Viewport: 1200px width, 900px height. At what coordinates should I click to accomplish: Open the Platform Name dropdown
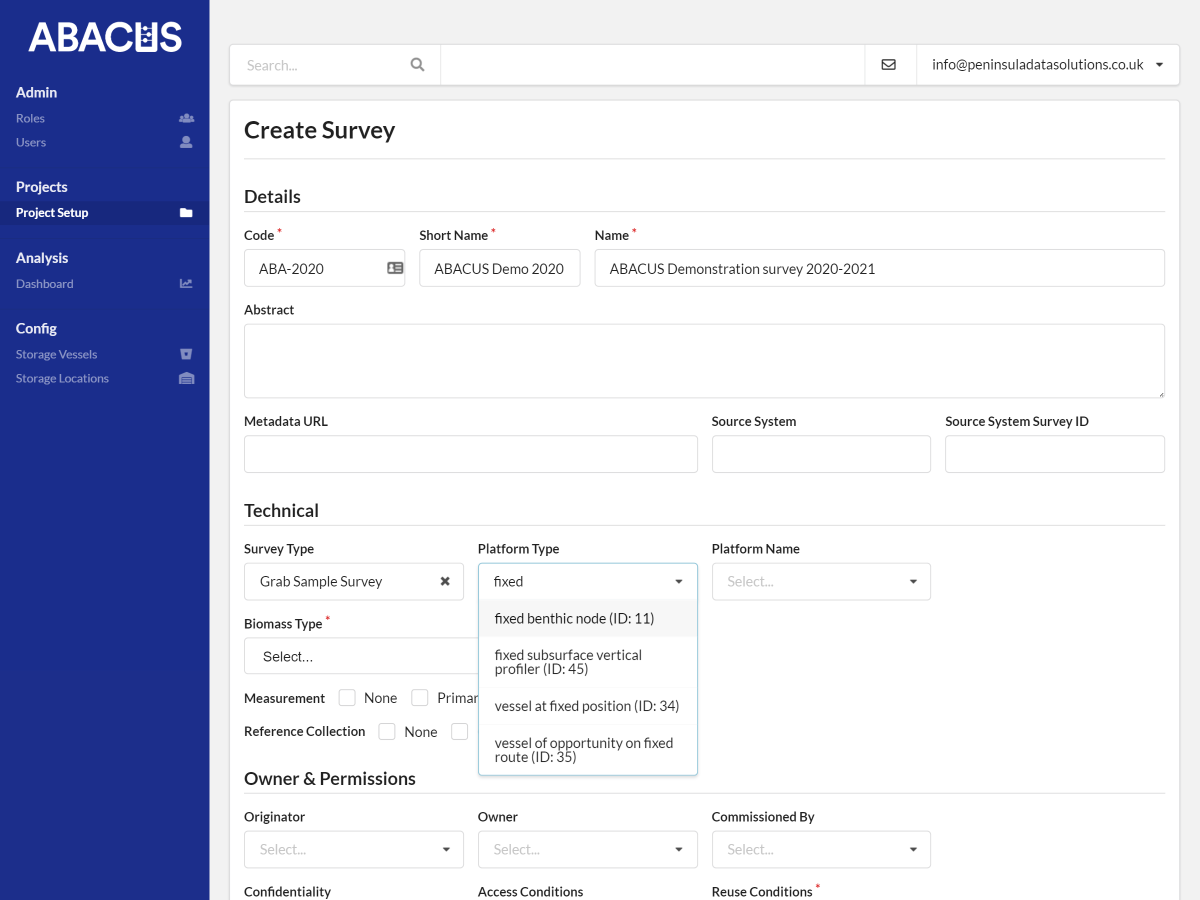(x=821, y=582)
